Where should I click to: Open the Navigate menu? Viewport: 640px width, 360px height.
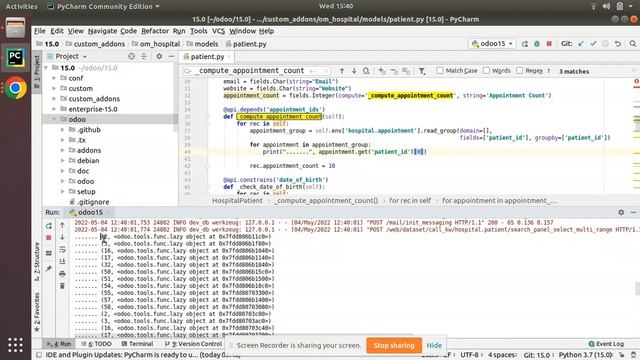102,31
